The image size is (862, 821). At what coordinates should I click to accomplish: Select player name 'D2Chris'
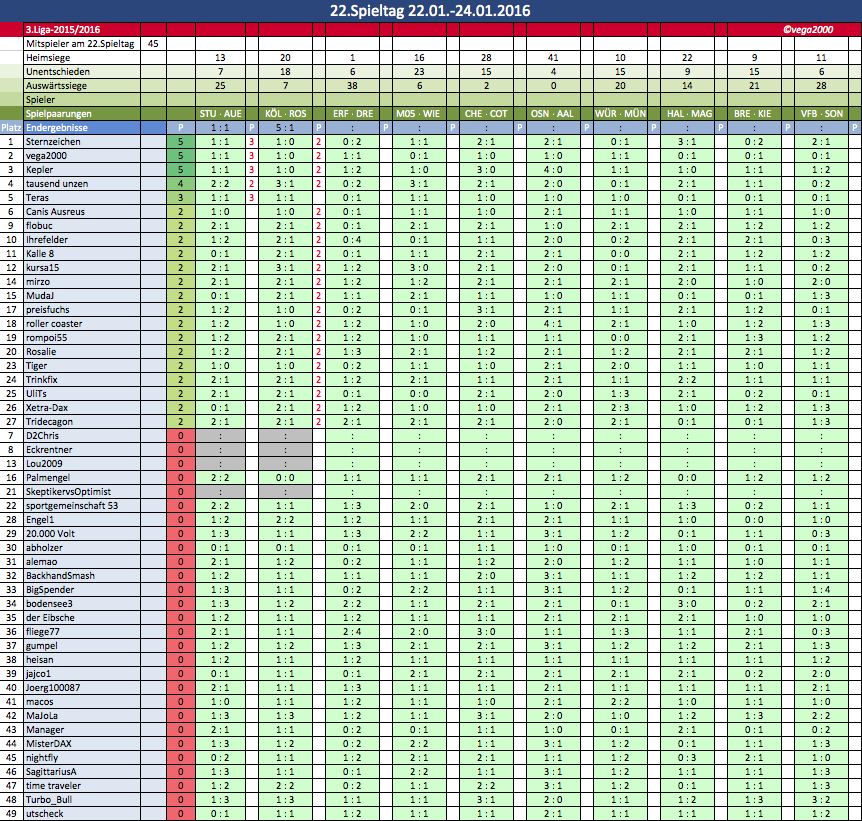(42, 436)
